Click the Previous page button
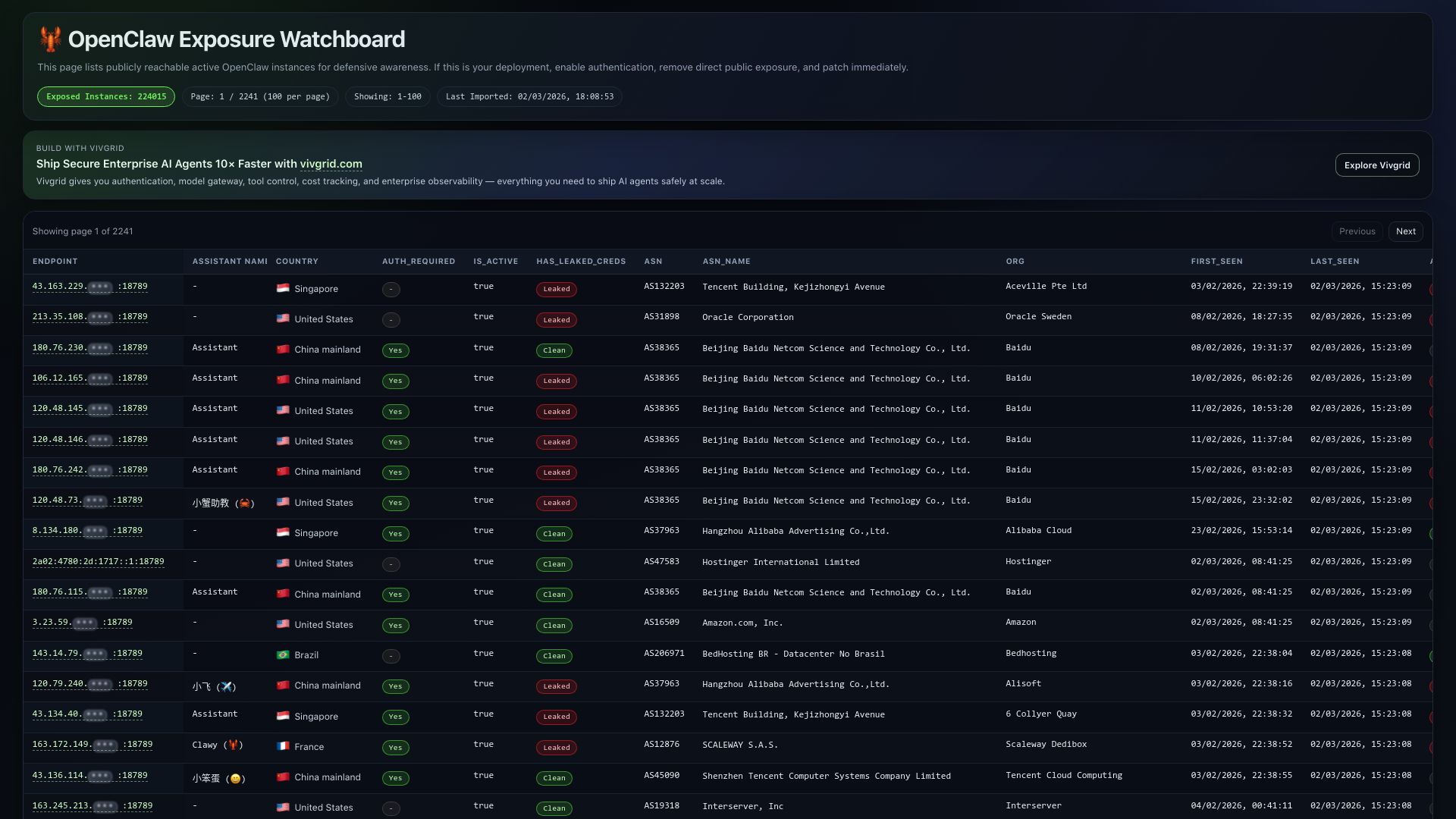The height and width of the screenshot is (819, 1456). click(1357, 231)
